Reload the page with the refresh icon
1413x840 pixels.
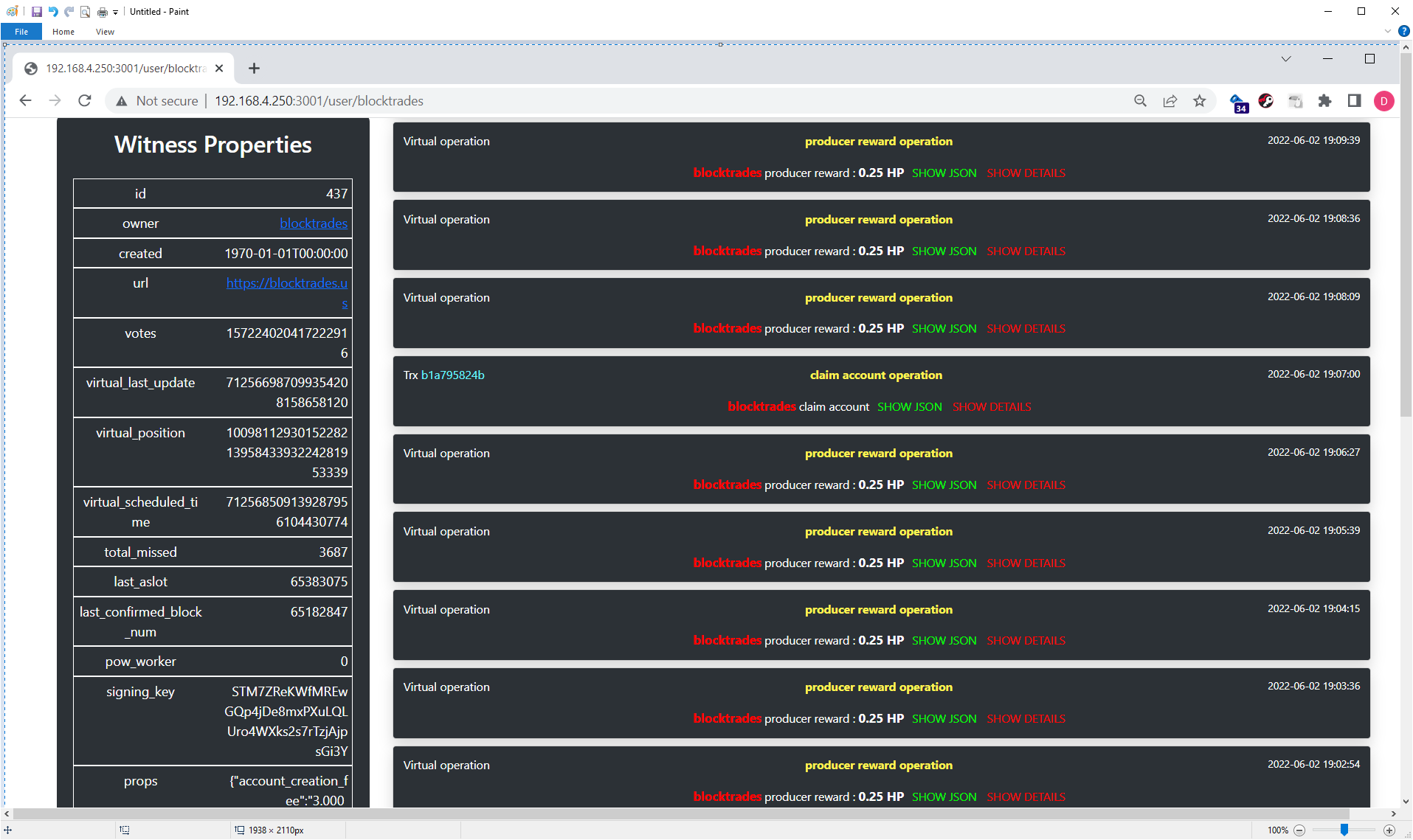pyautogui.click(x=85, y=101)
